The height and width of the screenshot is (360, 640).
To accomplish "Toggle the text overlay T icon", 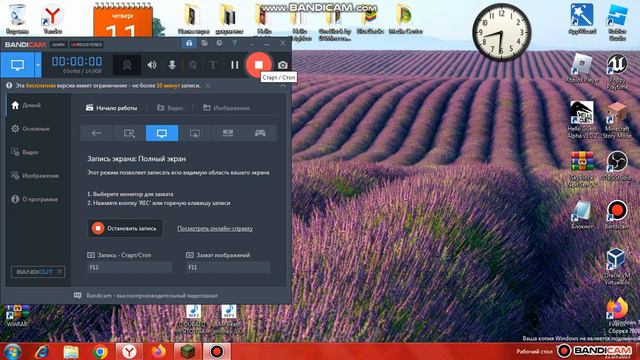I will pyautogui.click(x=213, y=65).
